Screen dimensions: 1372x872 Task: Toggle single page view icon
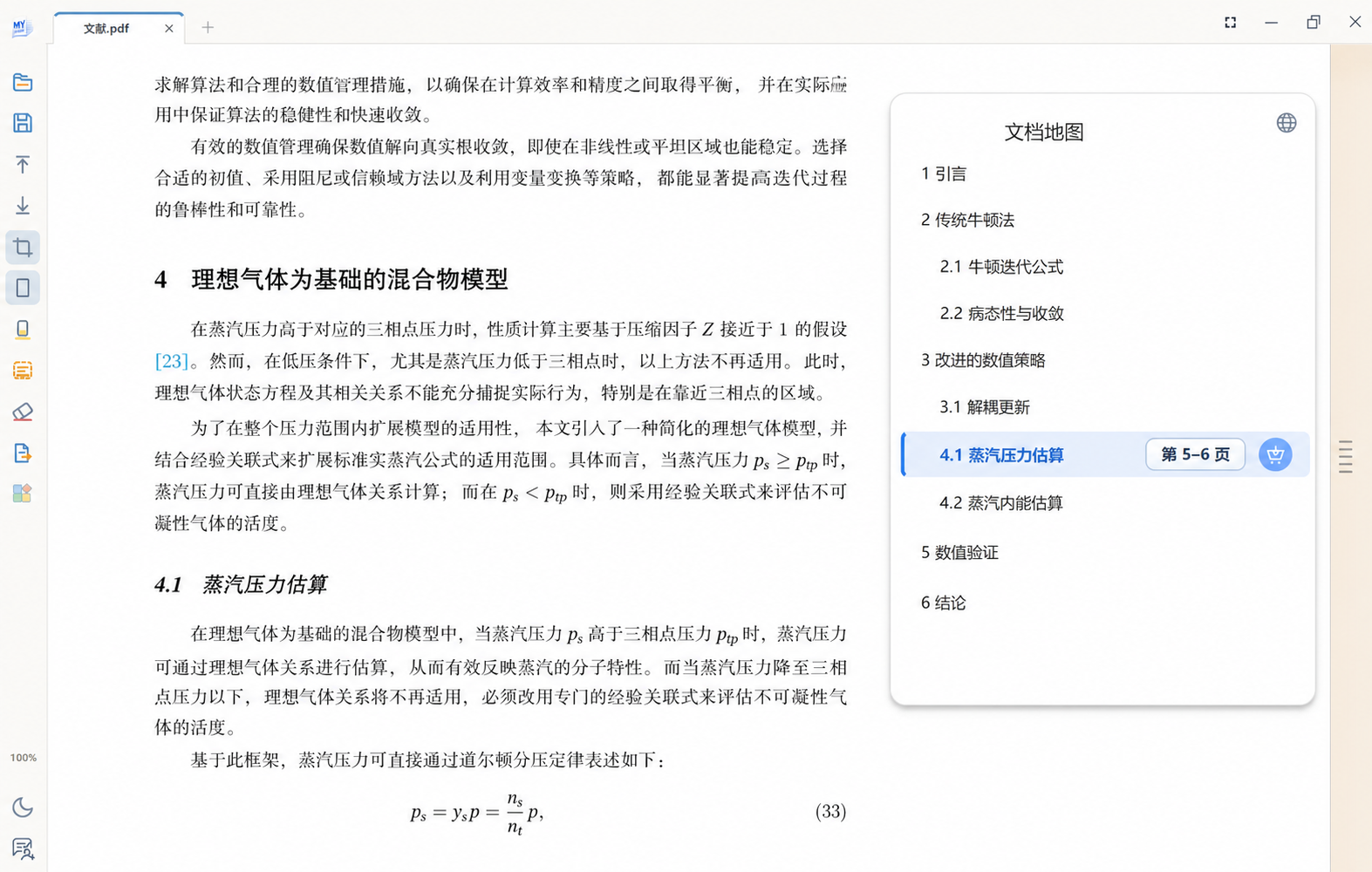click(23, 288)
